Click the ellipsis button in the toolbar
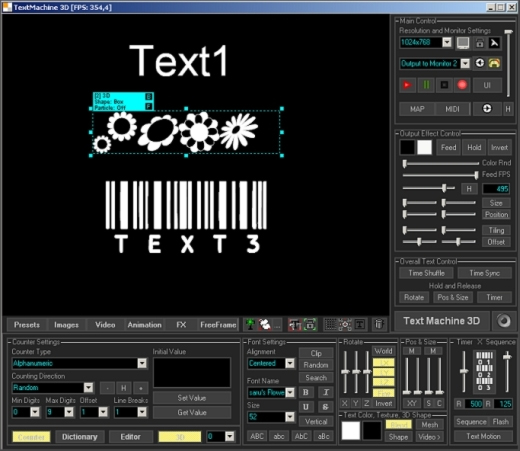Viewport: 520px width, 451px height. tap(277, 325)
